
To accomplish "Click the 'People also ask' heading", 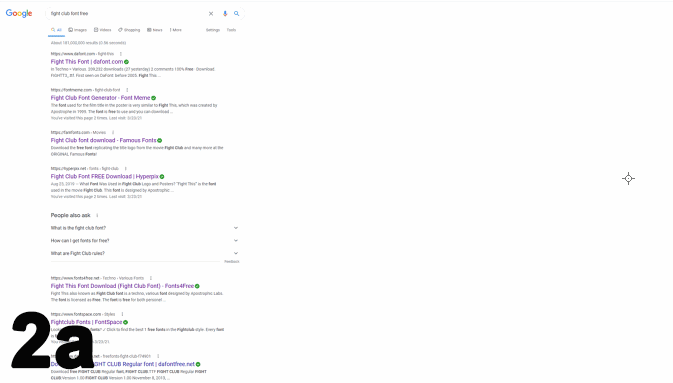I will coord(70,216).
